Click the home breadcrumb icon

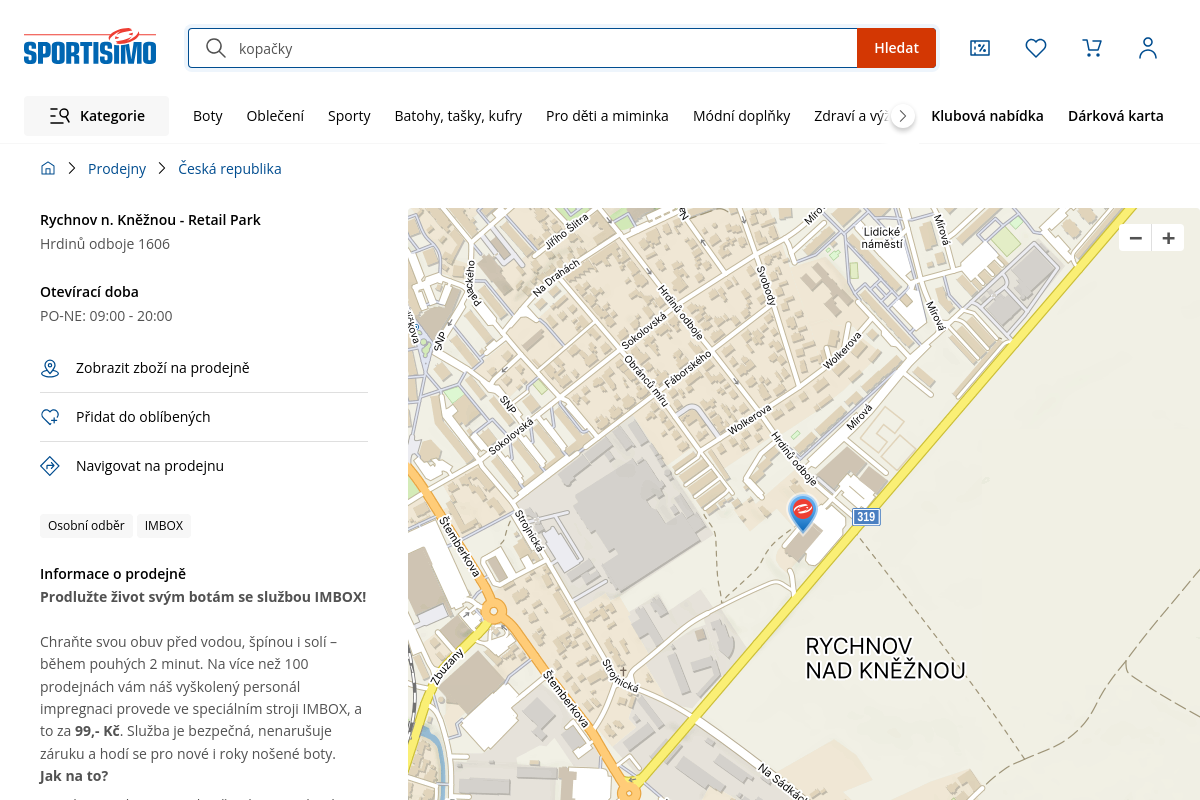(x=48, y=169)
